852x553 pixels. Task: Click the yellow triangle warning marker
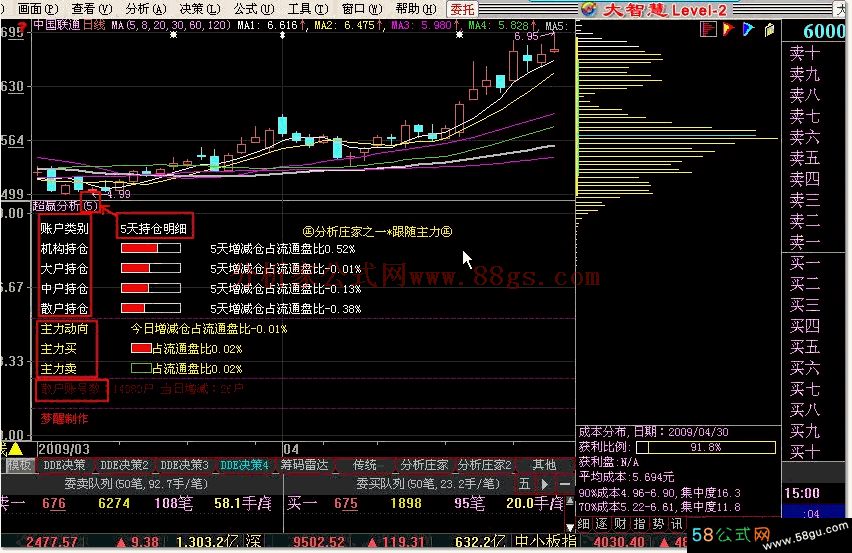pyautogui.click(x=15, y=449)
